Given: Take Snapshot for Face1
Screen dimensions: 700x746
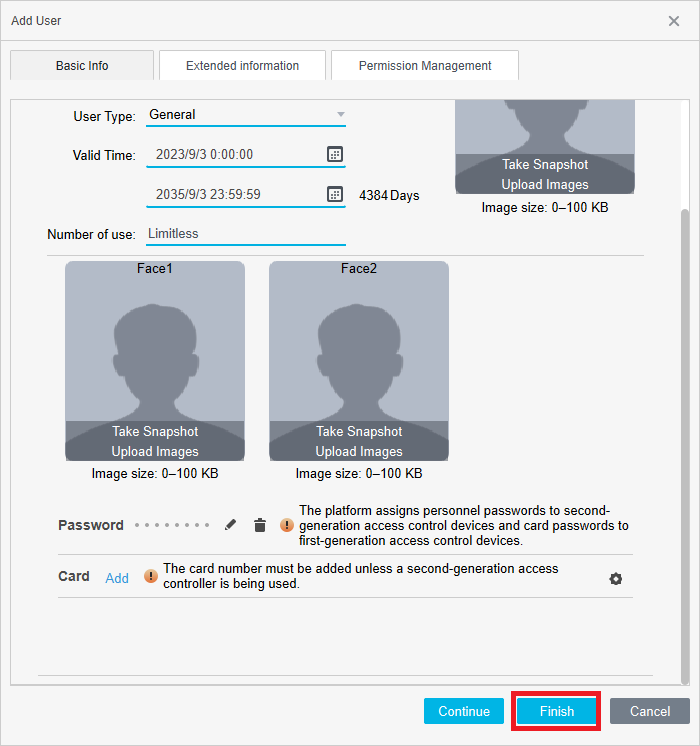Looking at the screenshot, I should [155, 432].
